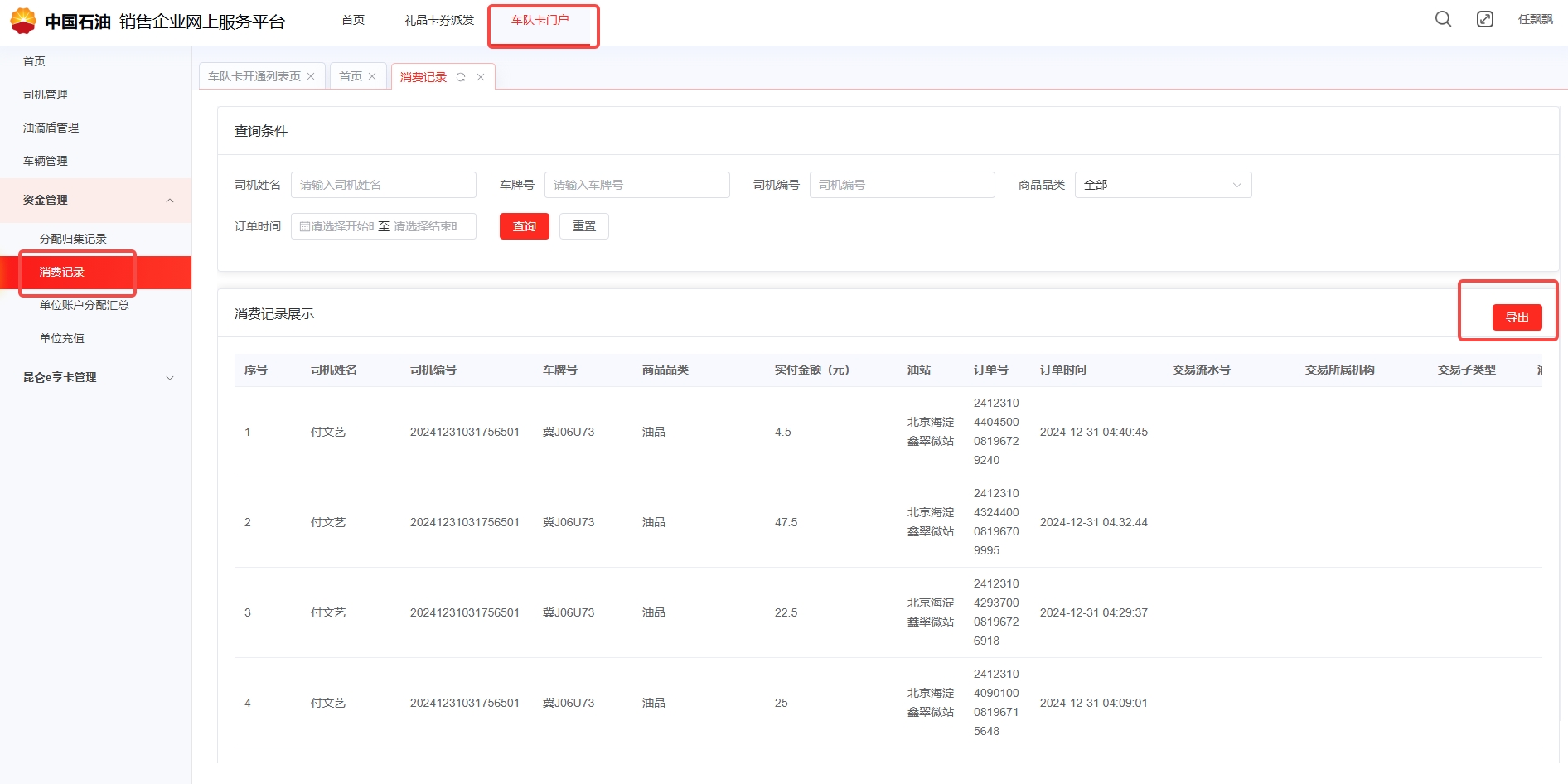Export records with the 导出 button

tap(1516, 317)
